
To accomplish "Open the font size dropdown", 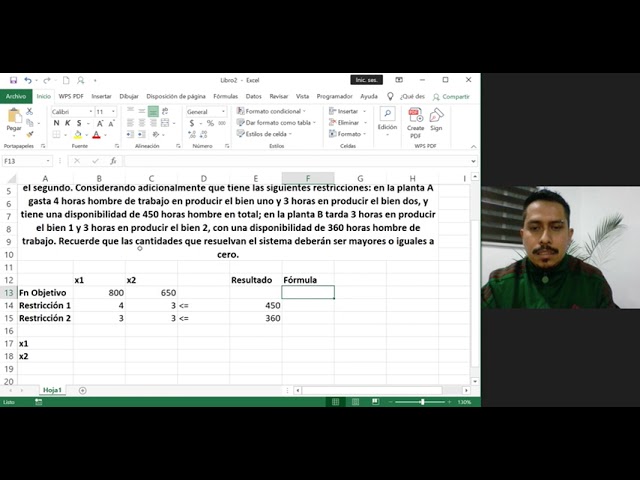I will [x=113, y=111].
